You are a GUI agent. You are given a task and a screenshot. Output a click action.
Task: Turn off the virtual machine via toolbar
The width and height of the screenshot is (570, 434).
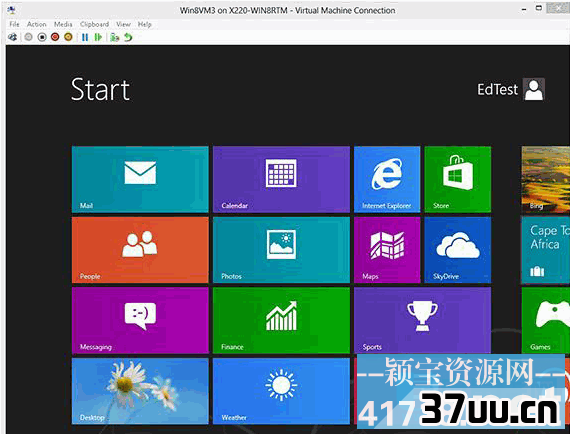pyautogui.click(x=42, y=37)
